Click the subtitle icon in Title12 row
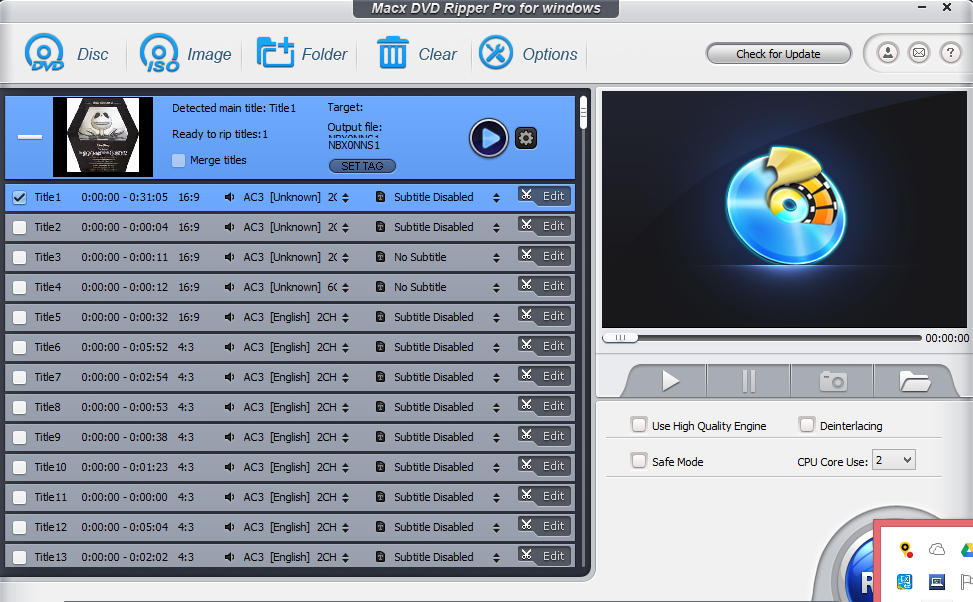The height and width of the screenshot is (602, 973). tap(380, 527)
